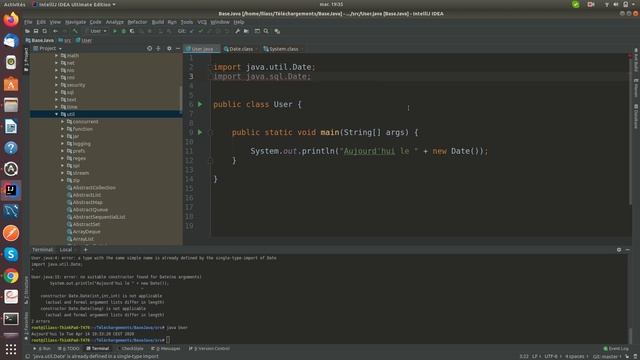
Task: Open Activities overview in top bar
Action: coord(14,4)
